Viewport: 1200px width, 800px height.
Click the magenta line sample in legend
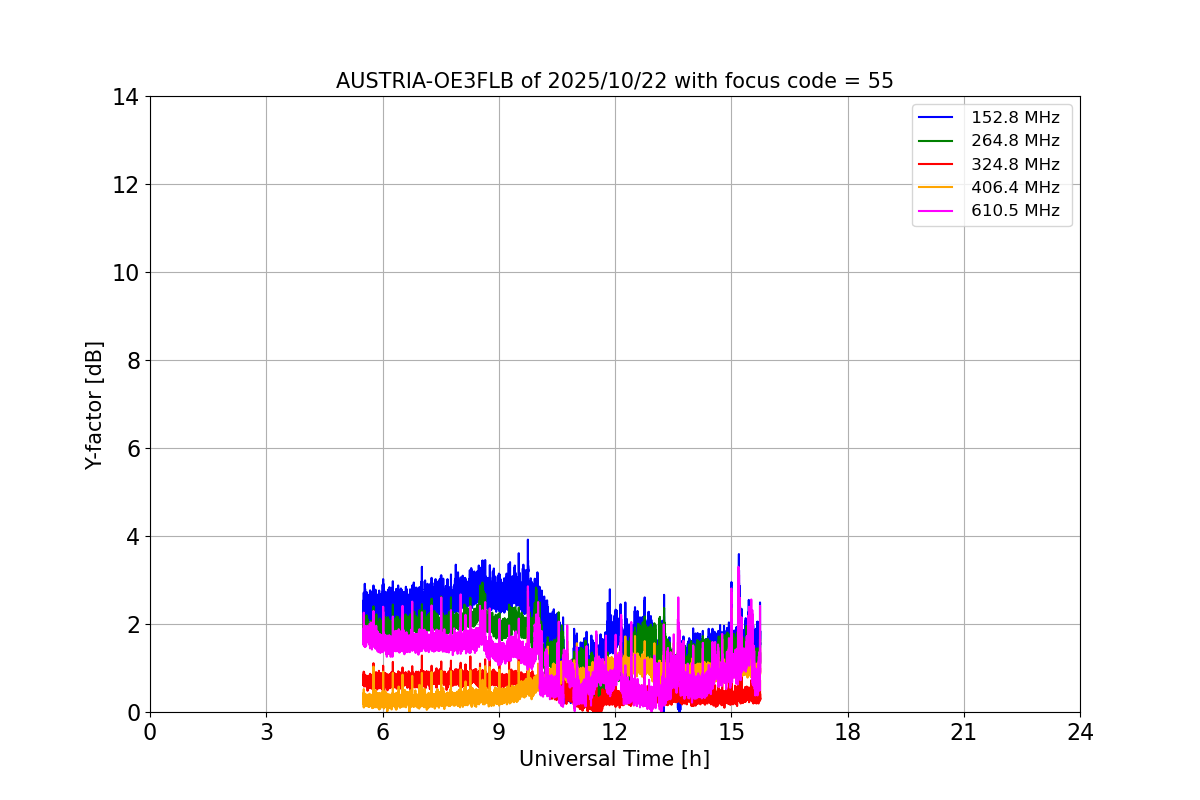[x=936, y=211]
